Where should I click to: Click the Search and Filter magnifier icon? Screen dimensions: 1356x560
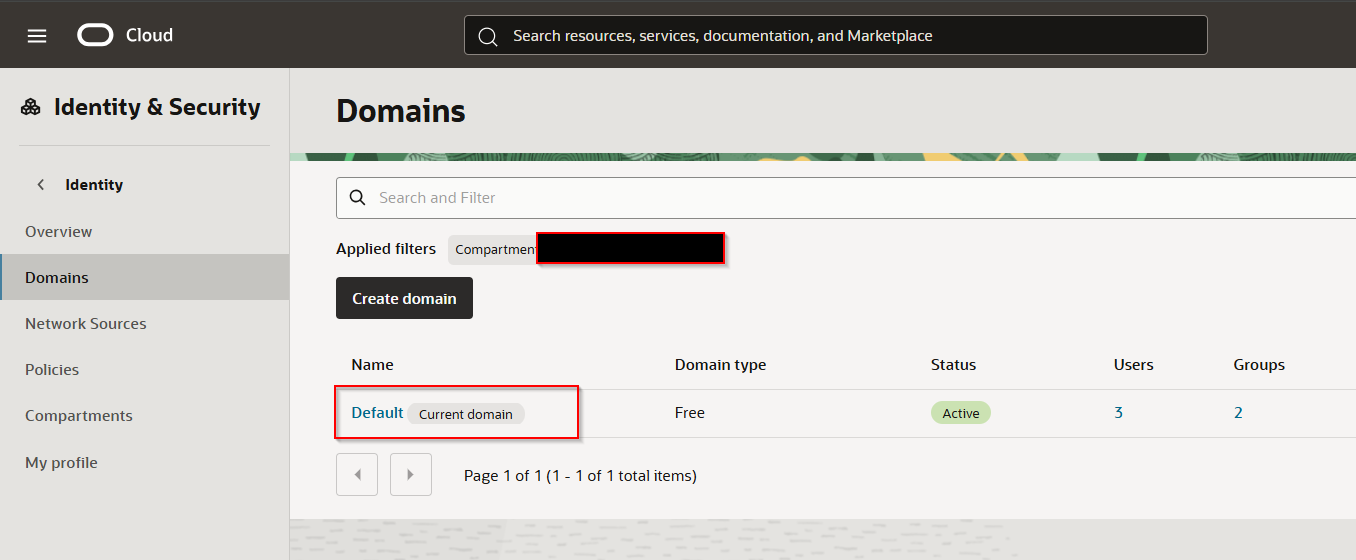[357, 198]
